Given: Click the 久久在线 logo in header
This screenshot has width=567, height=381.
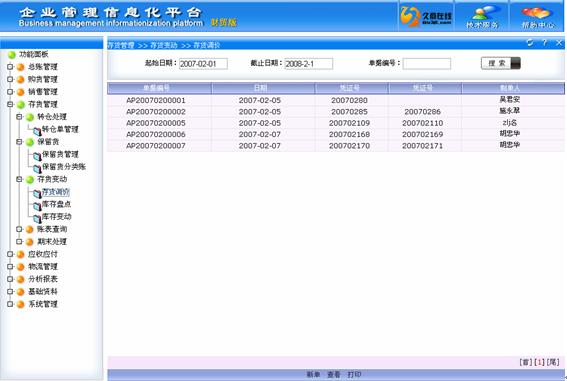Looking at the screenshot, I should point(426,16).
